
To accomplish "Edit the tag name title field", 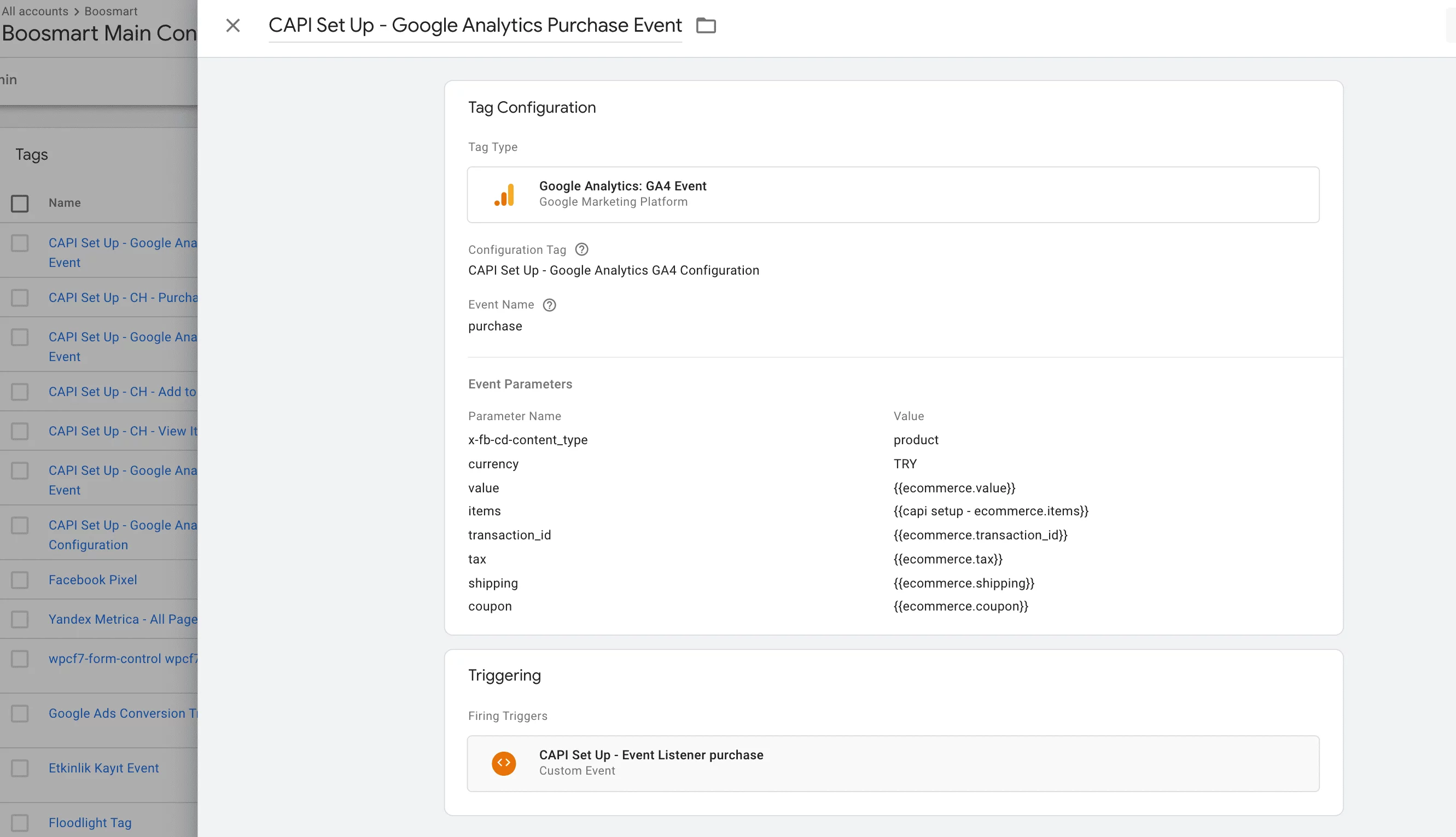I will click(475, 25).
